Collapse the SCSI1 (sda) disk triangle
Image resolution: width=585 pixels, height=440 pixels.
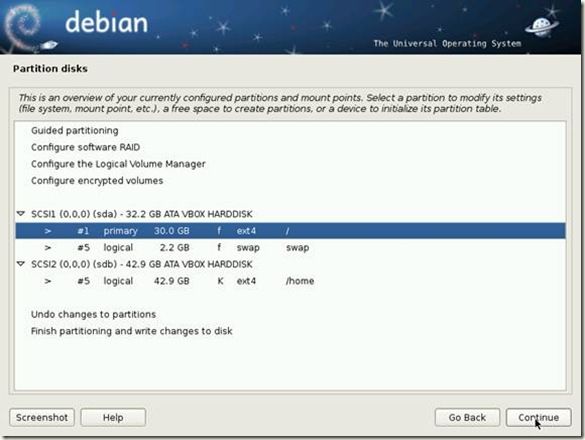click(x=21, y=214)
